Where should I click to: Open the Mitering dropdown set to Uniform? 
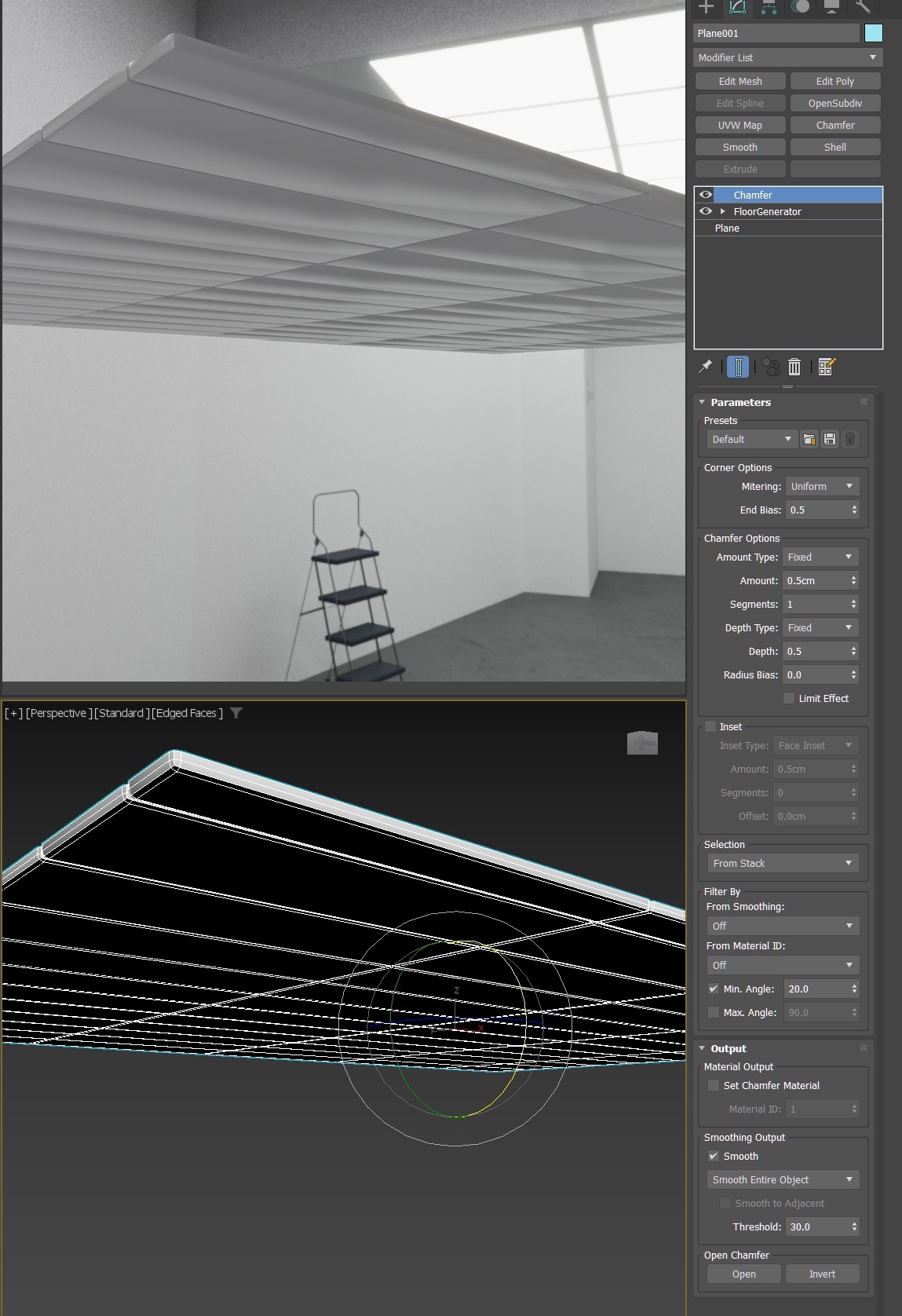click(822, 487)
